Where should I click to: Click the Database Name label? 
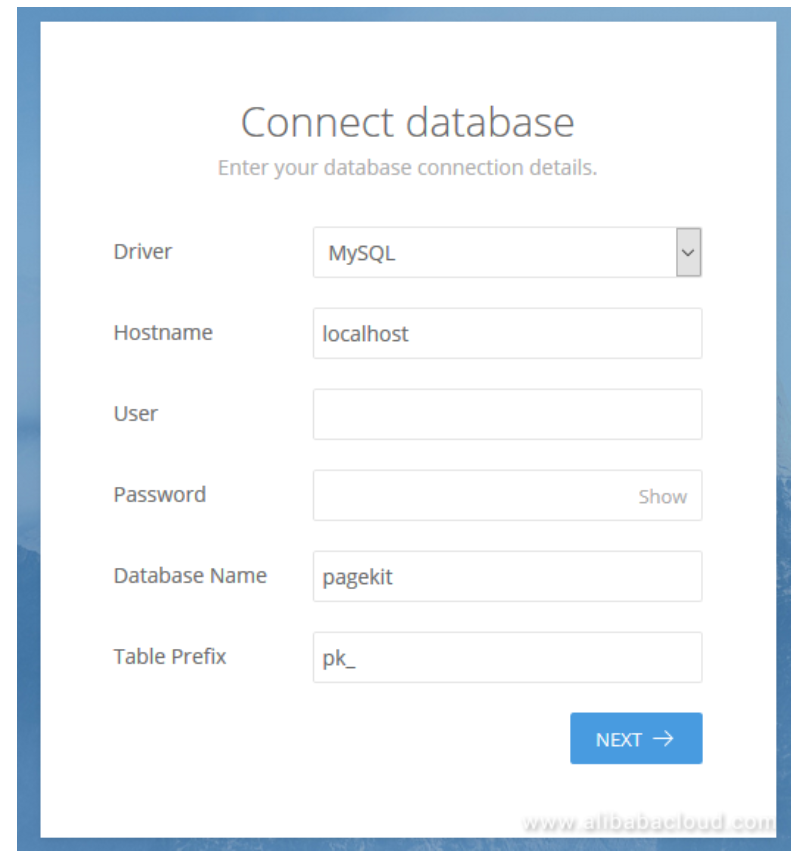(x=190, y=576)
